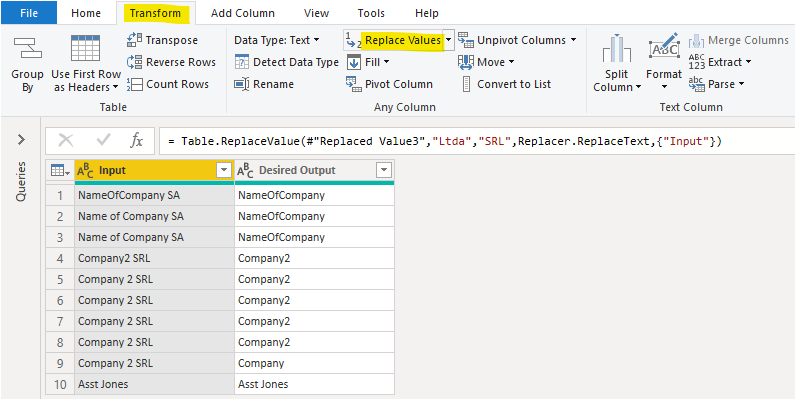Viewport: 795px width, 399px height.
Task: Click the vertical Queries pane label
Action: (21, 182)
